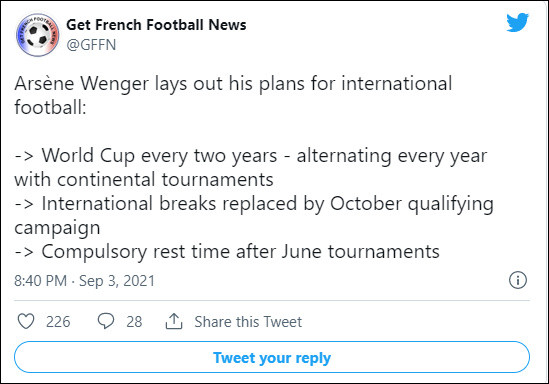Open the GFFN football profile avatar
The height and width of the screenshot is (384, 549).
37,35
